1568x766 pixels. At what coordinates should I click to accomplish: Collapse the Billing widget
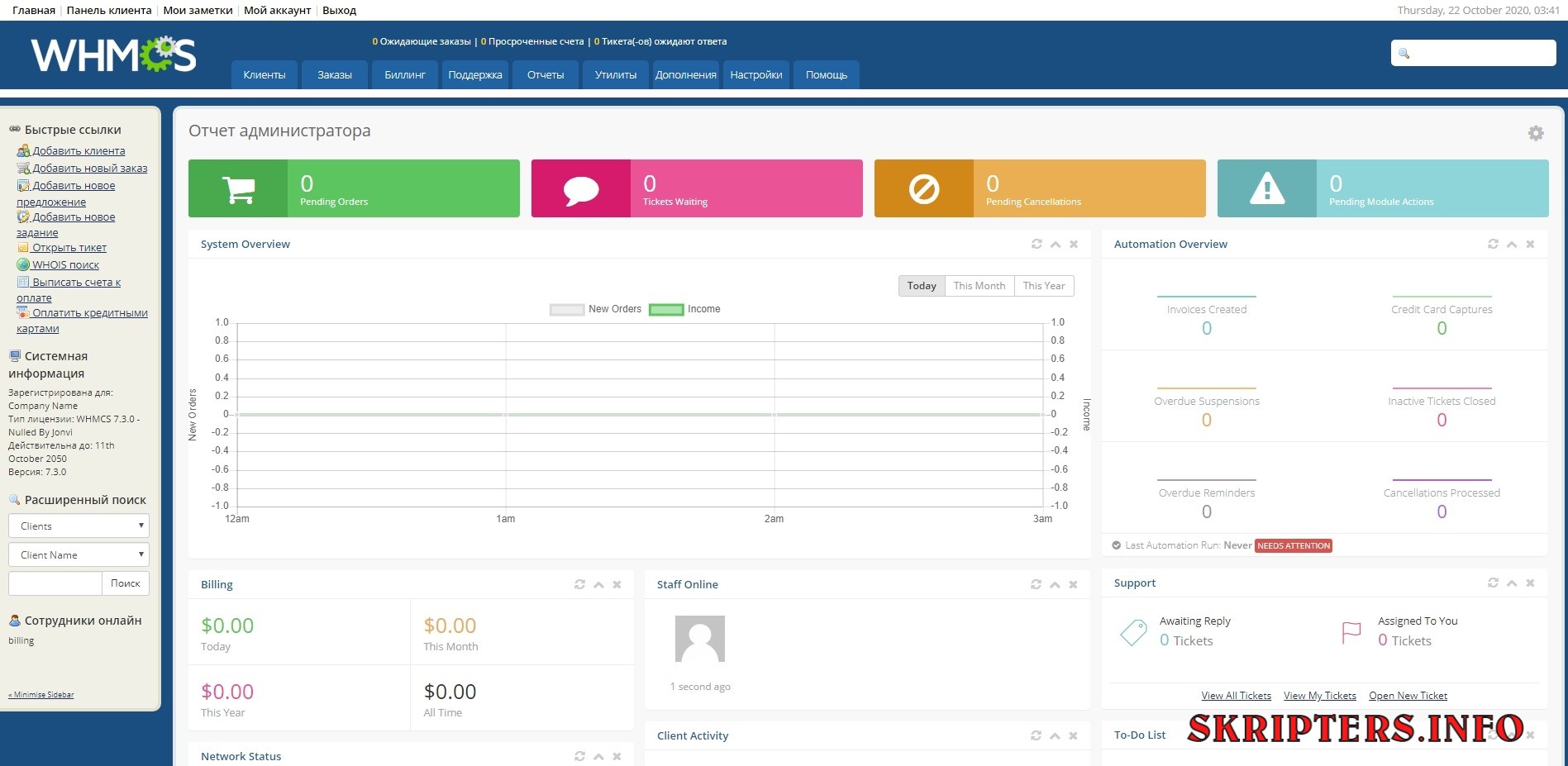coord(598,584)
